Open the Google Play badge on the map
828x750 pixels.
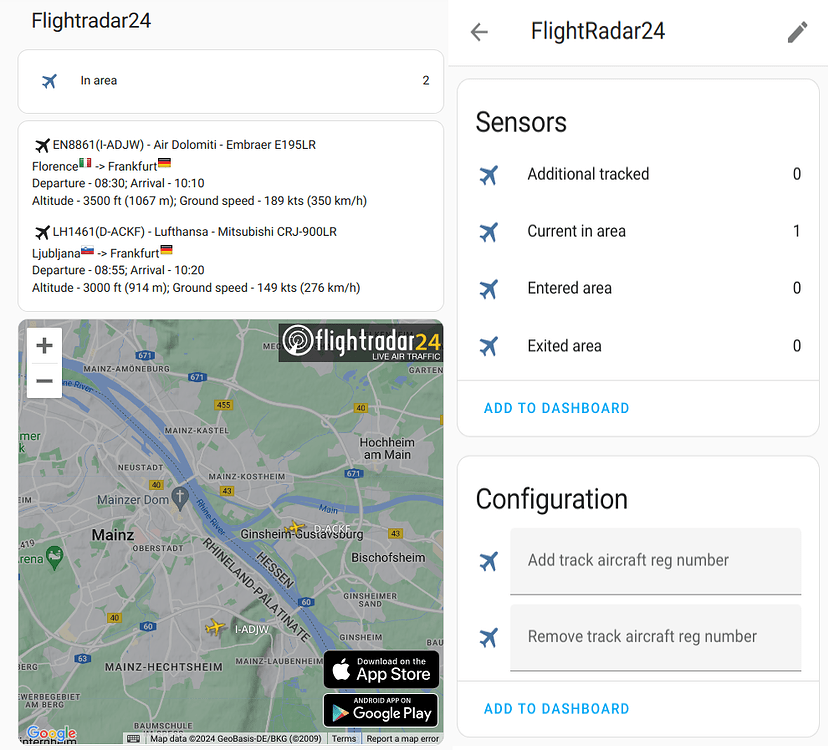point(381,711)
